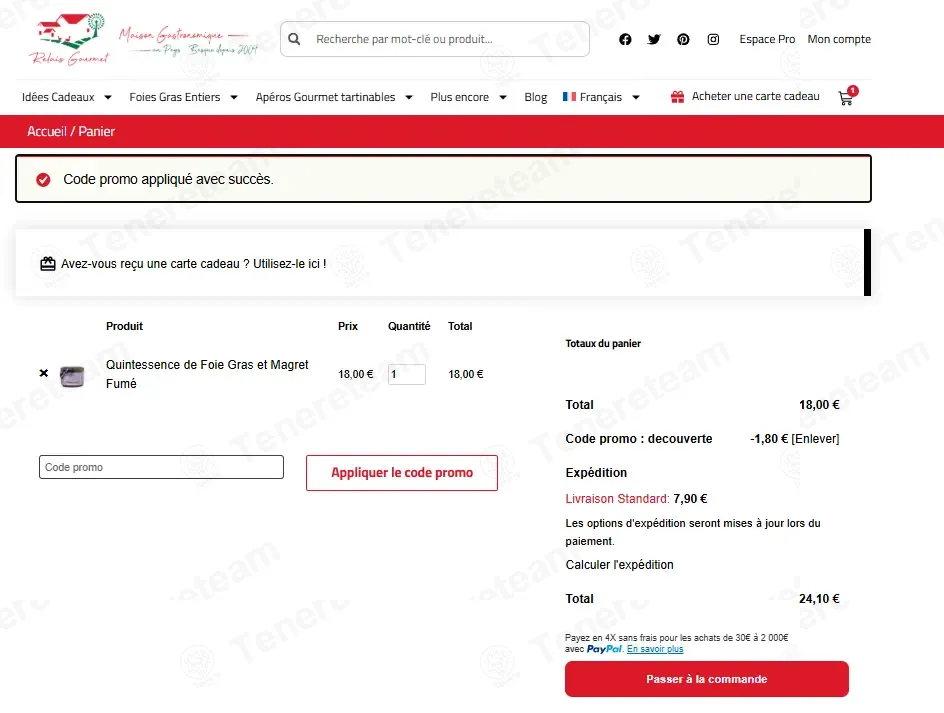Image resolution: width=944 pixels, height=713 pixels.
Task: Click the 'Livraison Standard: 7,90 €' shipping text
Action: point(636,499)
